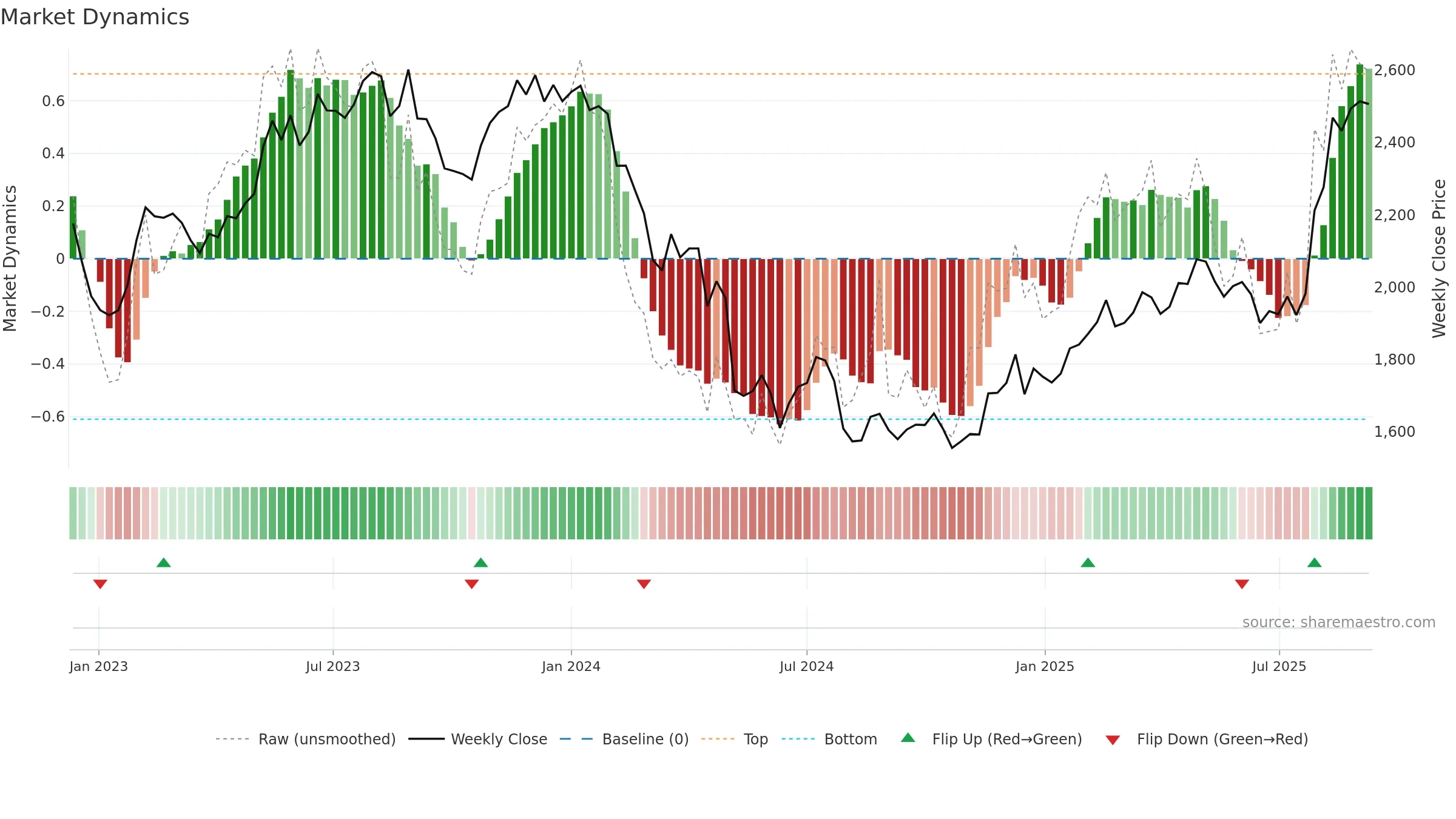Click flip-up marker after Jul 2025
The width and height of the screenshot is (1456, 819).
(1315, 562)
